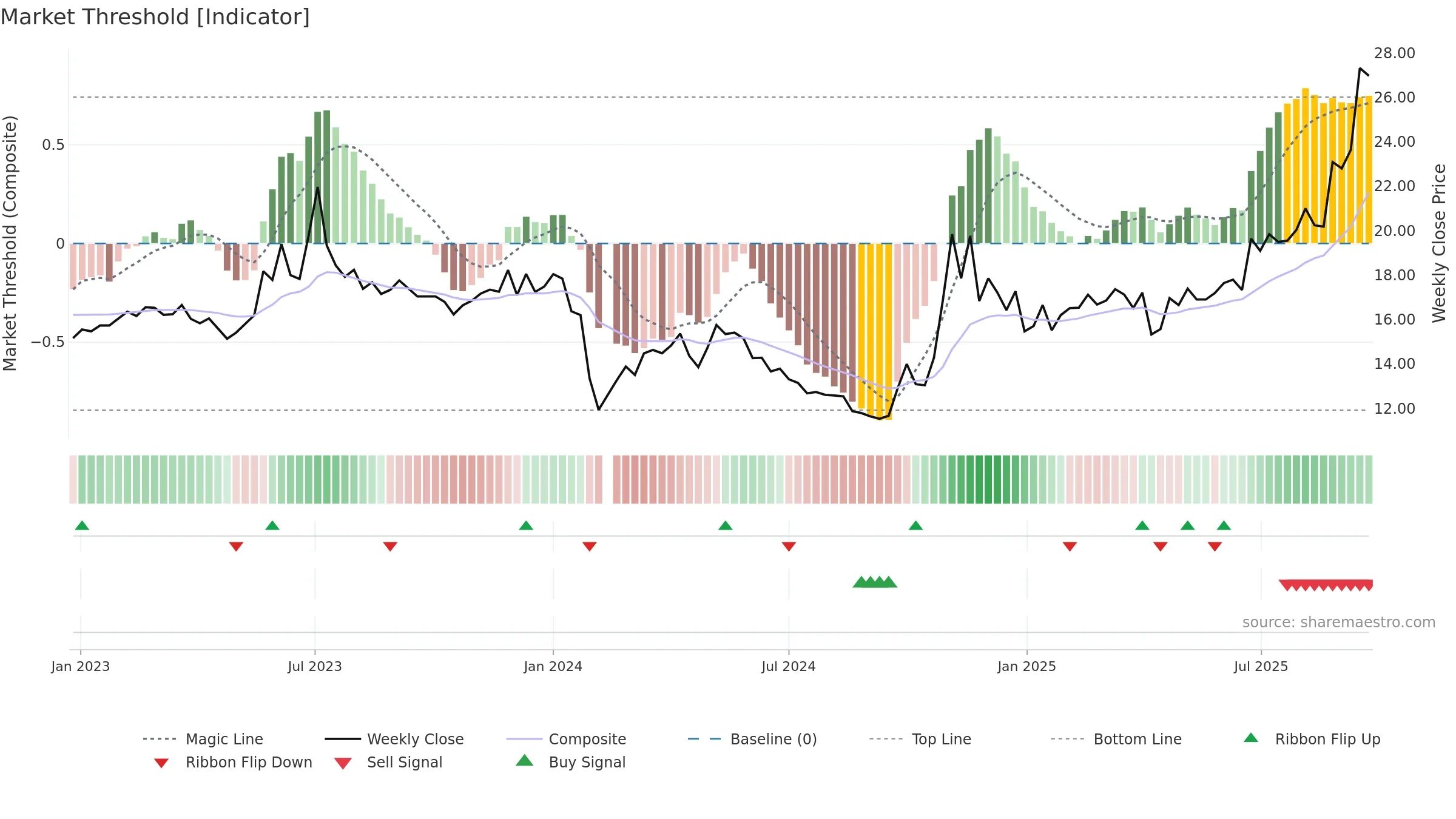Click the cluster of green Buy Signal markers

click(x=875, y=582)
